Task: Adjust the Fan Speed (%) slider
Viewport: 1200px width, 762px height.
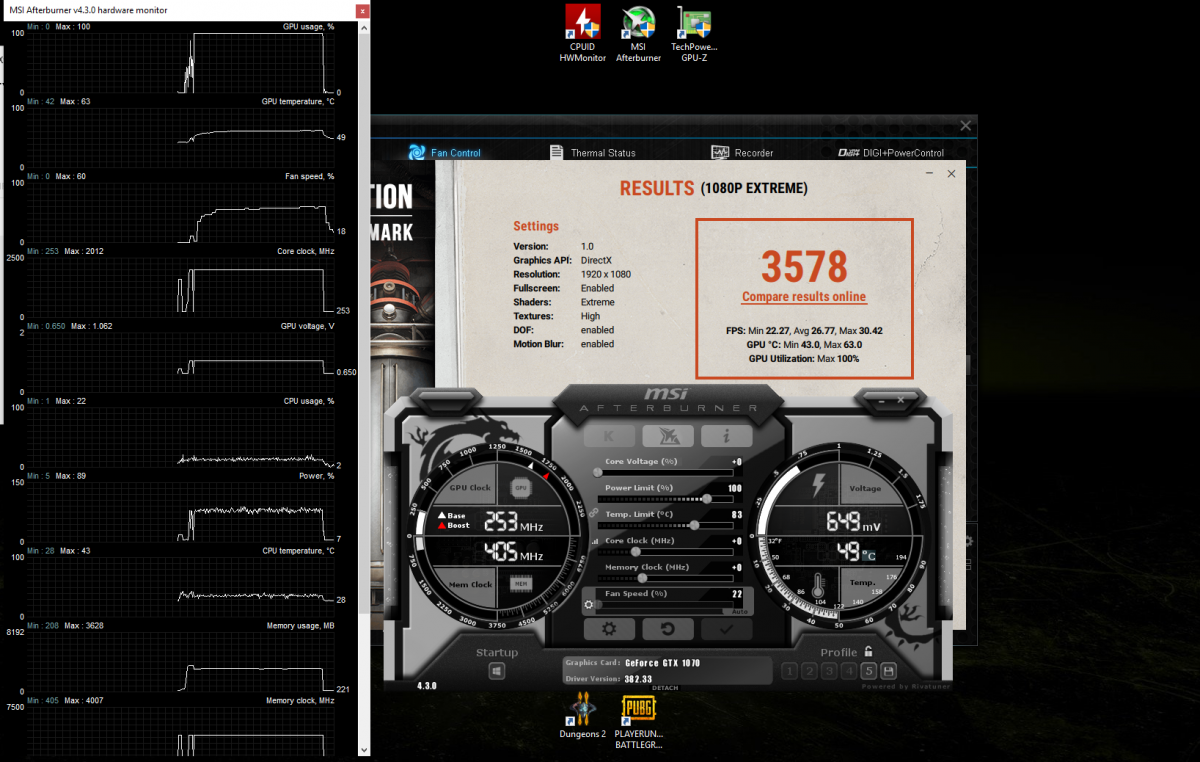Action: coord(665,604)
